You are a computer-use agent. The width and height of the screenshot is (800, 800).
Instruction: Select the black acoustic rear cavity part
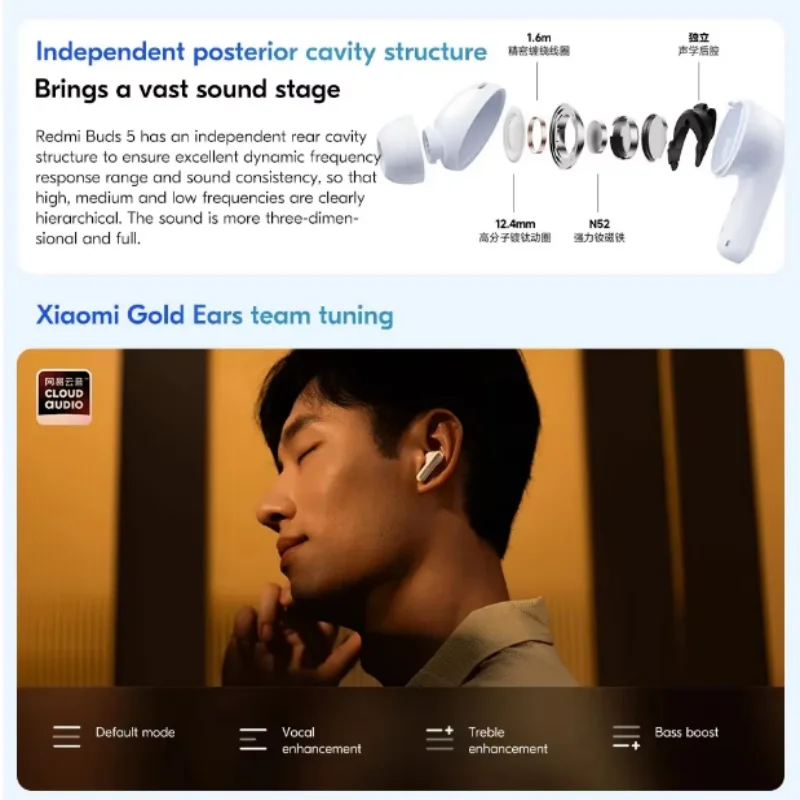click(691, 135)
